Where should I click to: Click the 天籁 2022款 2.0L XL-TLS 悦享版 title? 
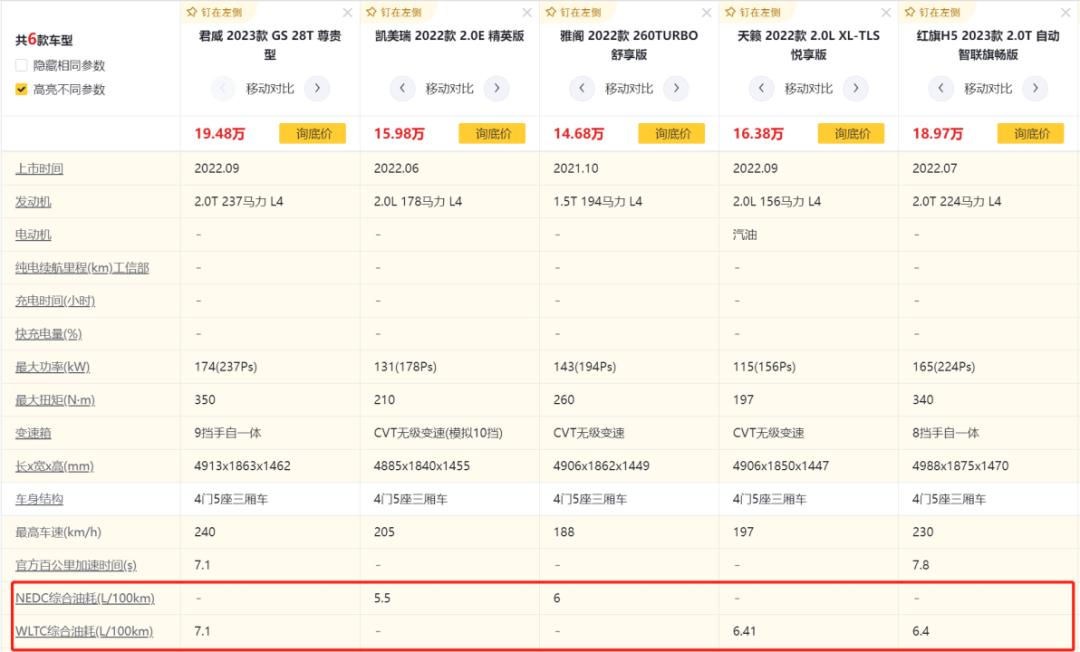coord(809,45)
